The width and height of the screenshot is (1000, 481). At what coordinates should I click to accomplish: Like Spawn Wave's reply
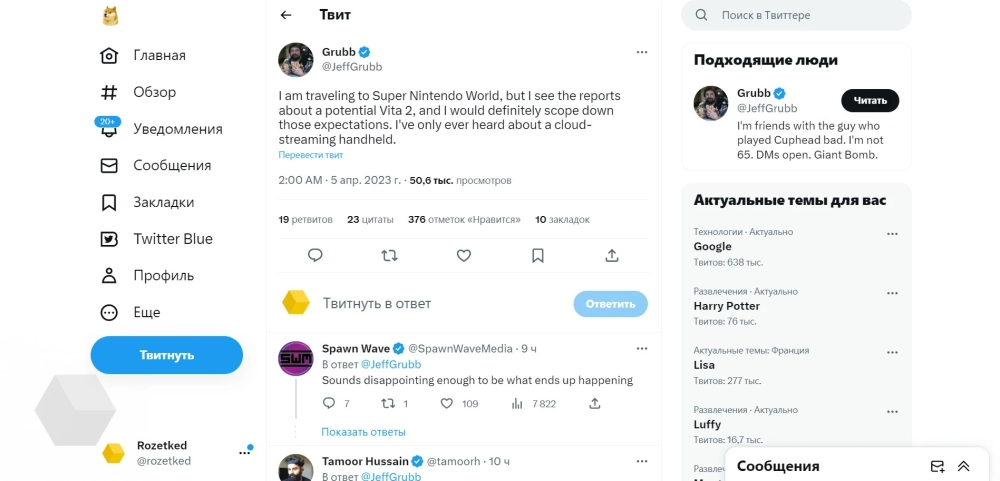click(x=447, y=404)
